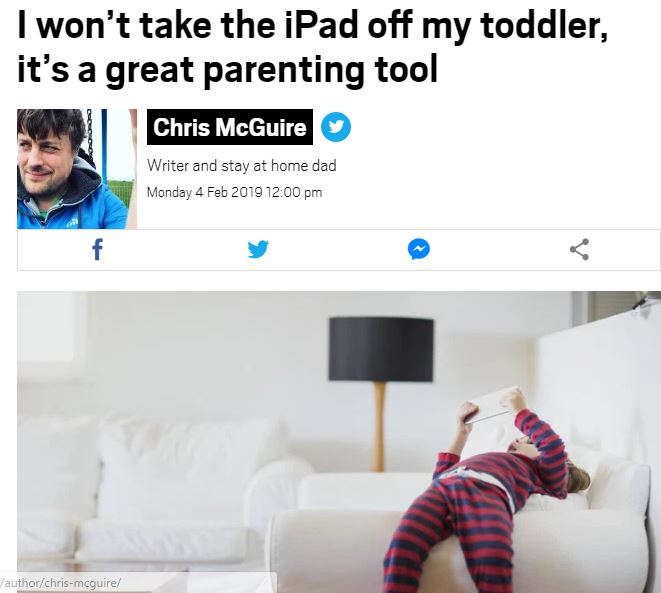Click the status bar author URL preview

[61, 583]
